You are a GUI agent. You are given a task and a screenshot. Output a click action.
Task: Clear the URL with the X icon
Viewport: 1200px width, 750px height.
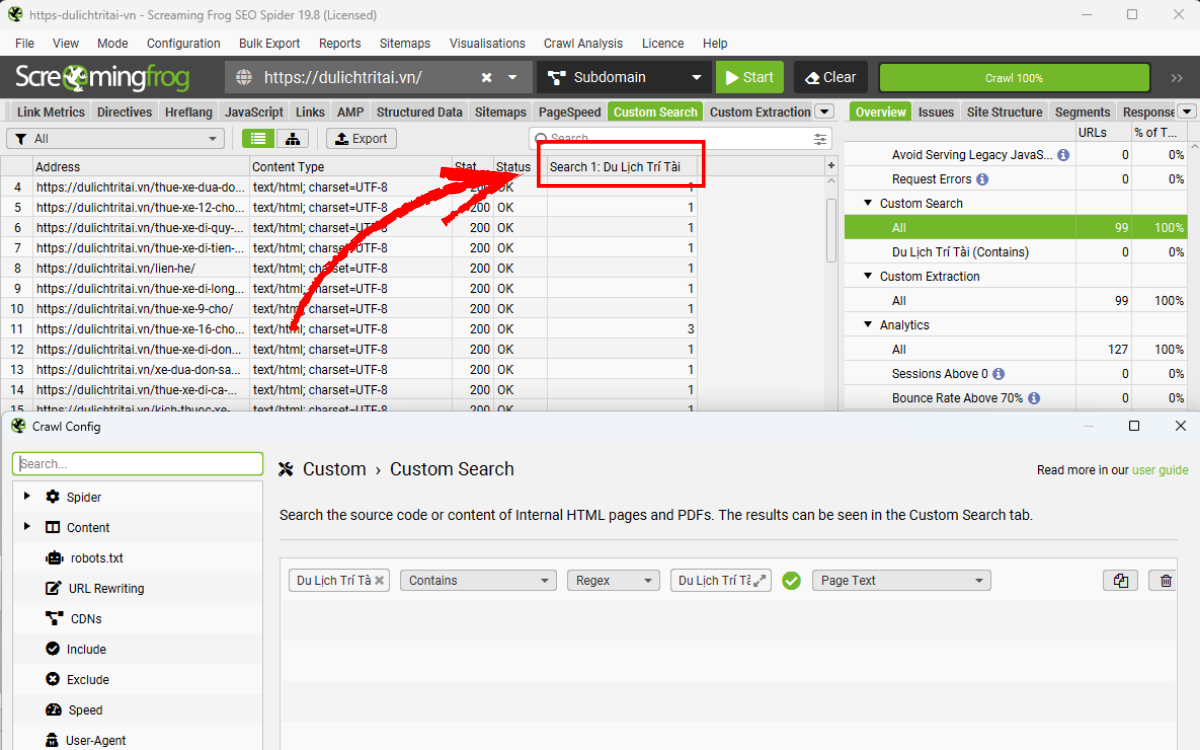[486, 78]
